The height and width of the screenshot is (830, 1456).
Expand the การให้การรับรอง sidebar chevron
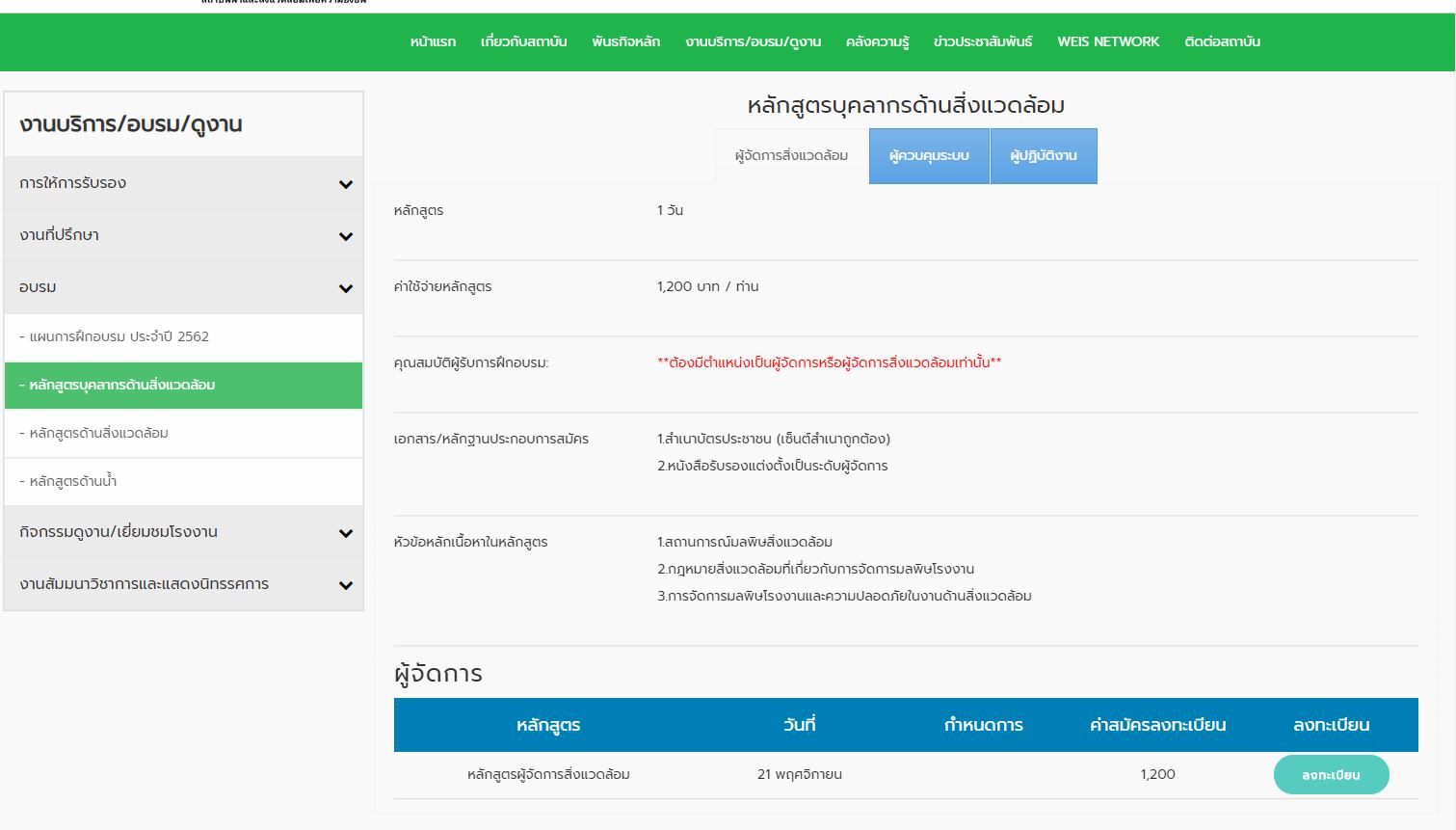[x=346, y=184]
